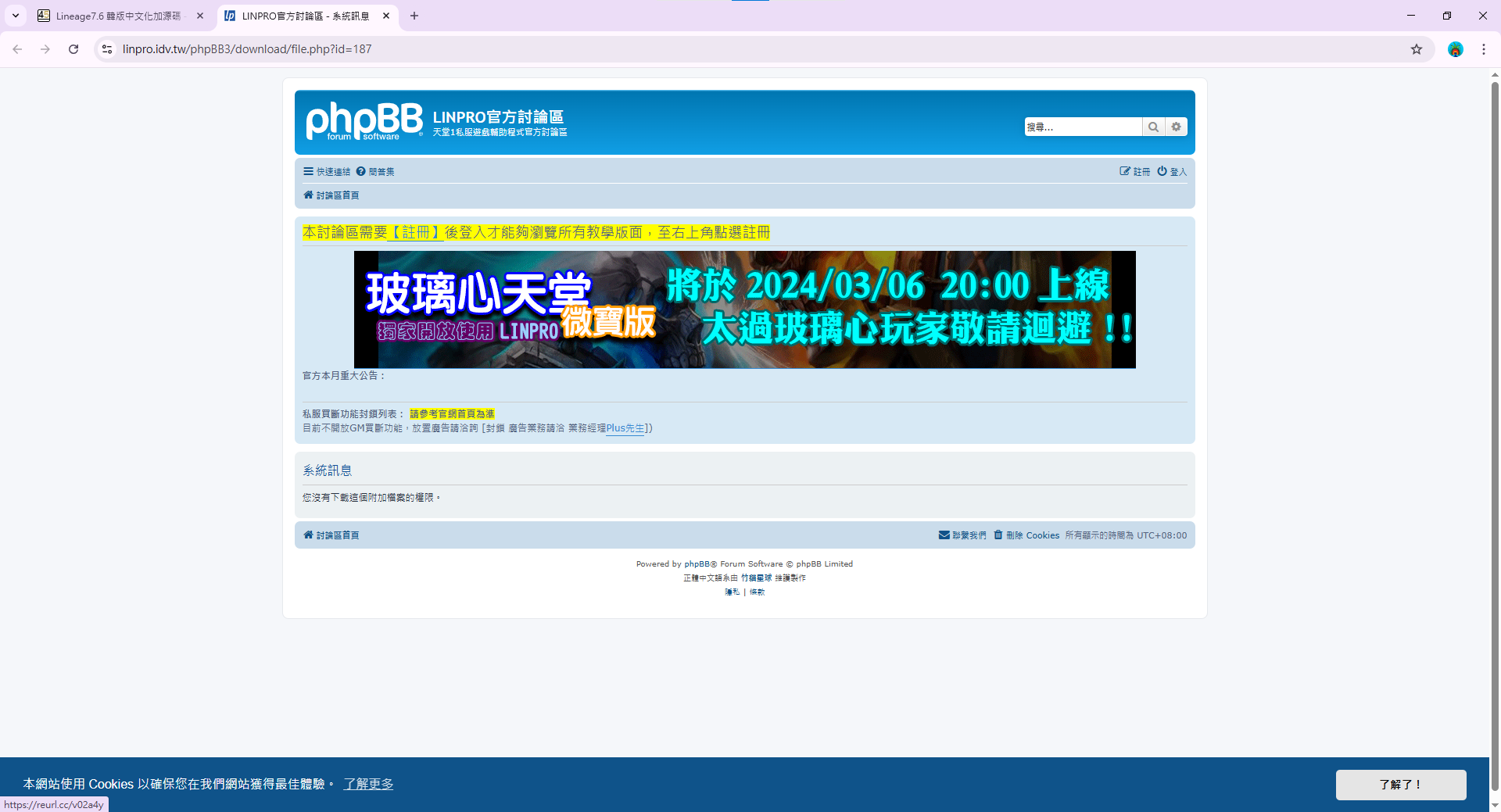The width and height of the screenshot is (1501, 812).
Task: Click 了解更多 in the cookie notice
Action: 368,784
